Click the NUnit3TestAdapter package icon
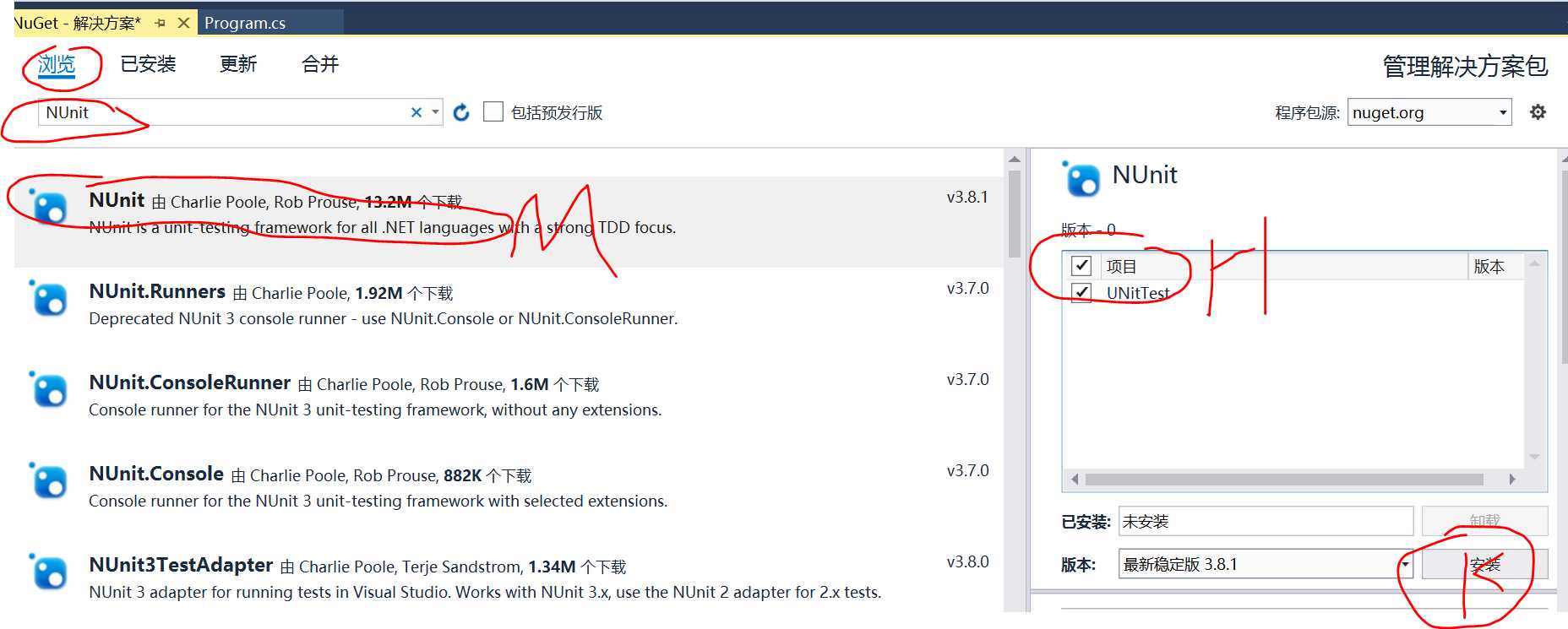This screenshot has width=1568, height=629. coord(48,571)
